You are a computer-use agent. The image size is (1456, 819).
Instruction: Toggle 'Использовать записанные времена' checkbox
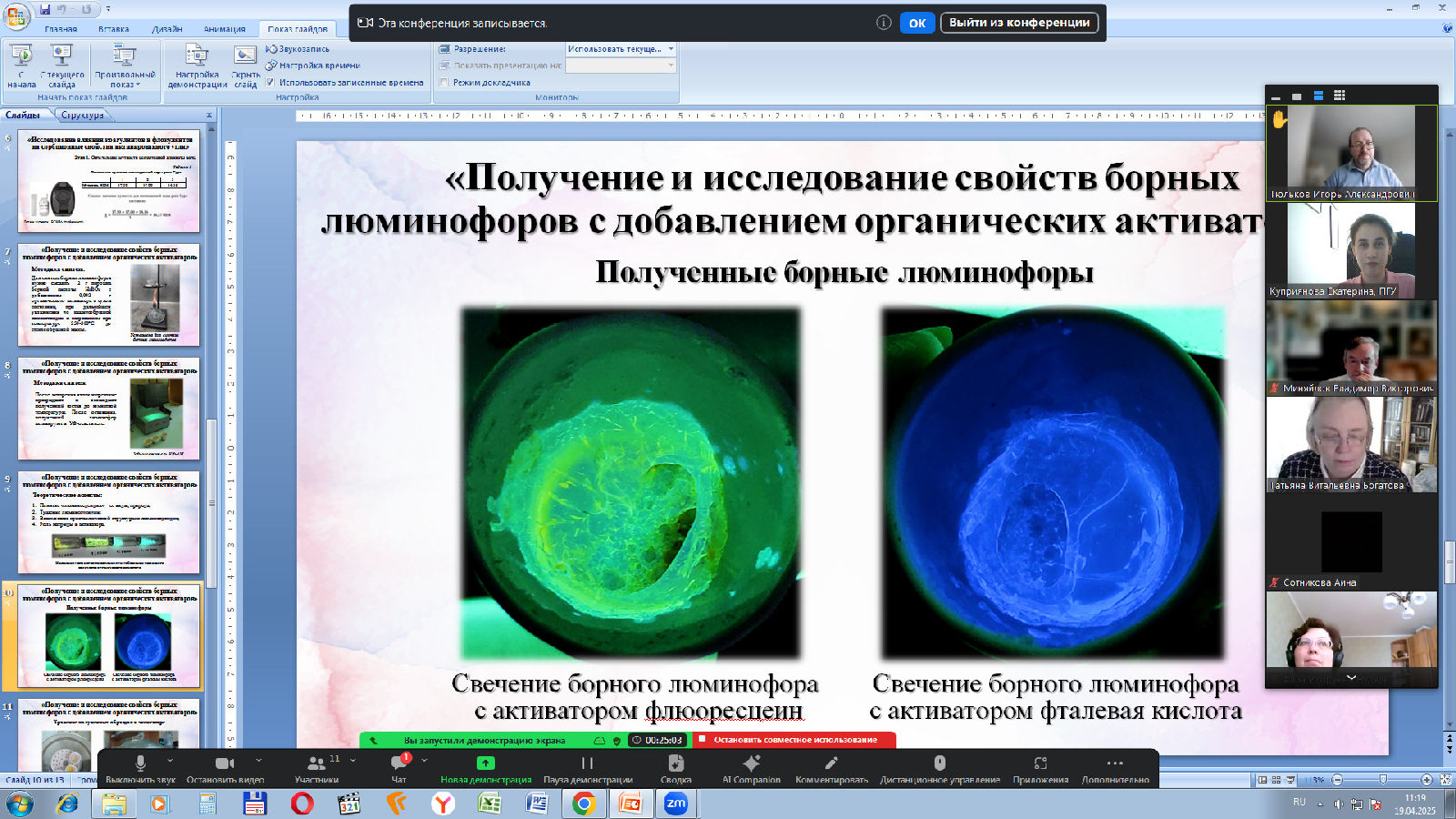coord(270,82)
